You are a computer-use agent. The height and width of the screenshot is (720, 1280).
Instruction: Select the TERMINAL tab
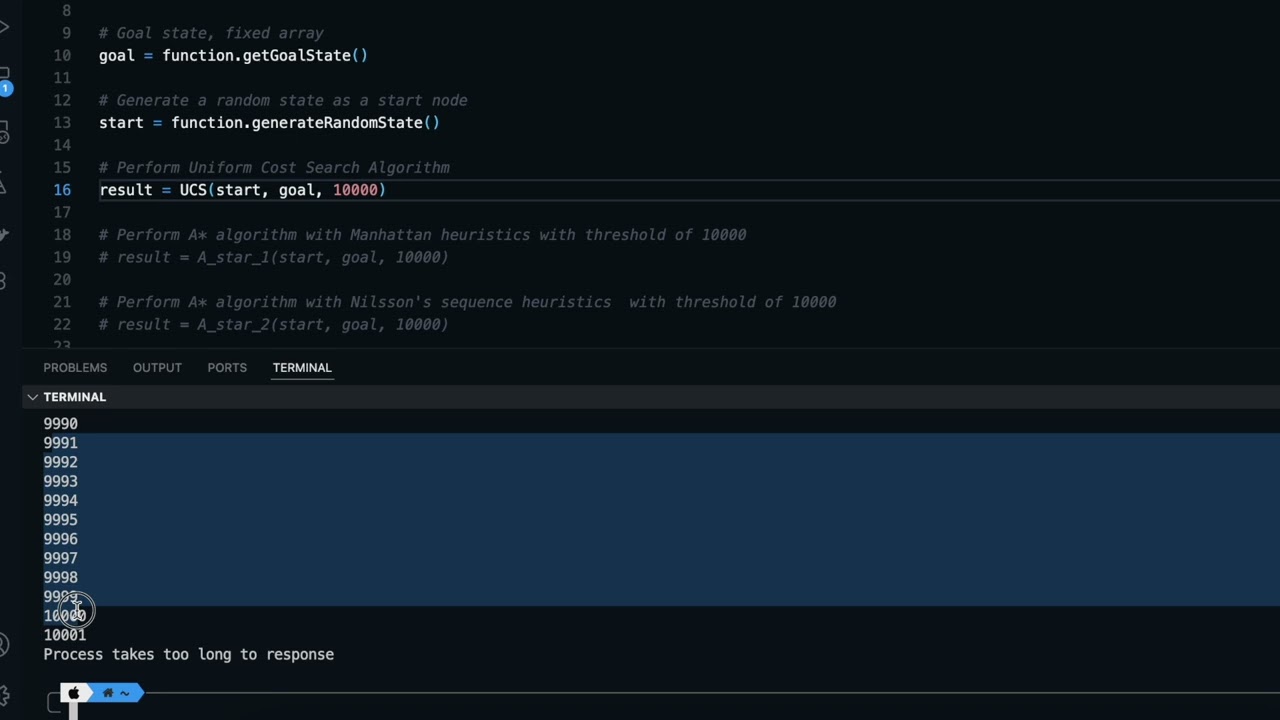coord(302,368)
